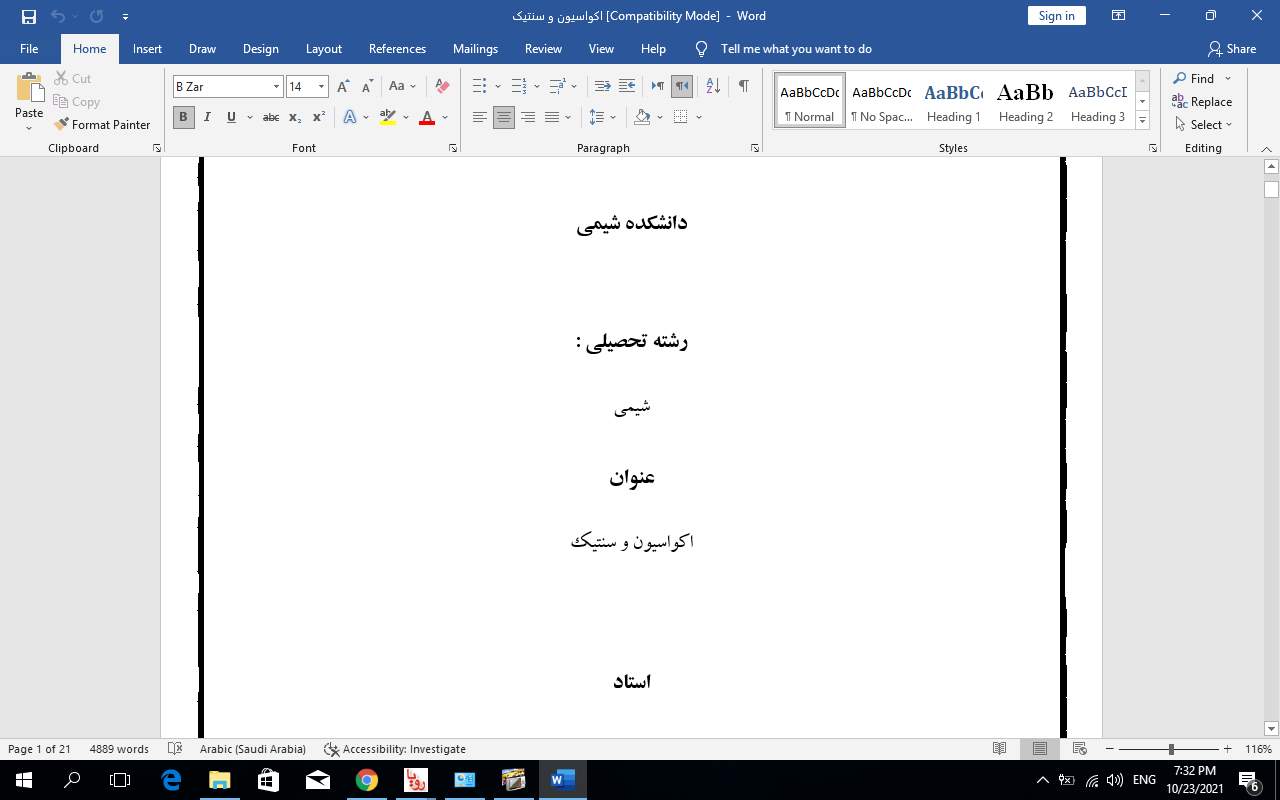1280x800 pixels.
Task: Toggle Bold formatting off
Action: click(x=183, y=118)
